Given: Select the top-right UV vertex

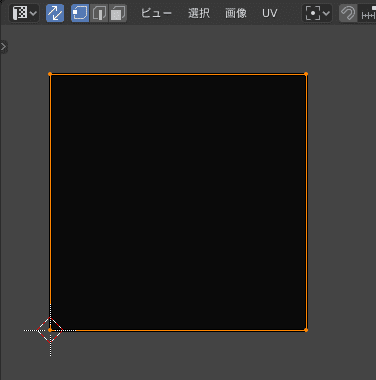Looking at the screenshot, I should [306, 74].
